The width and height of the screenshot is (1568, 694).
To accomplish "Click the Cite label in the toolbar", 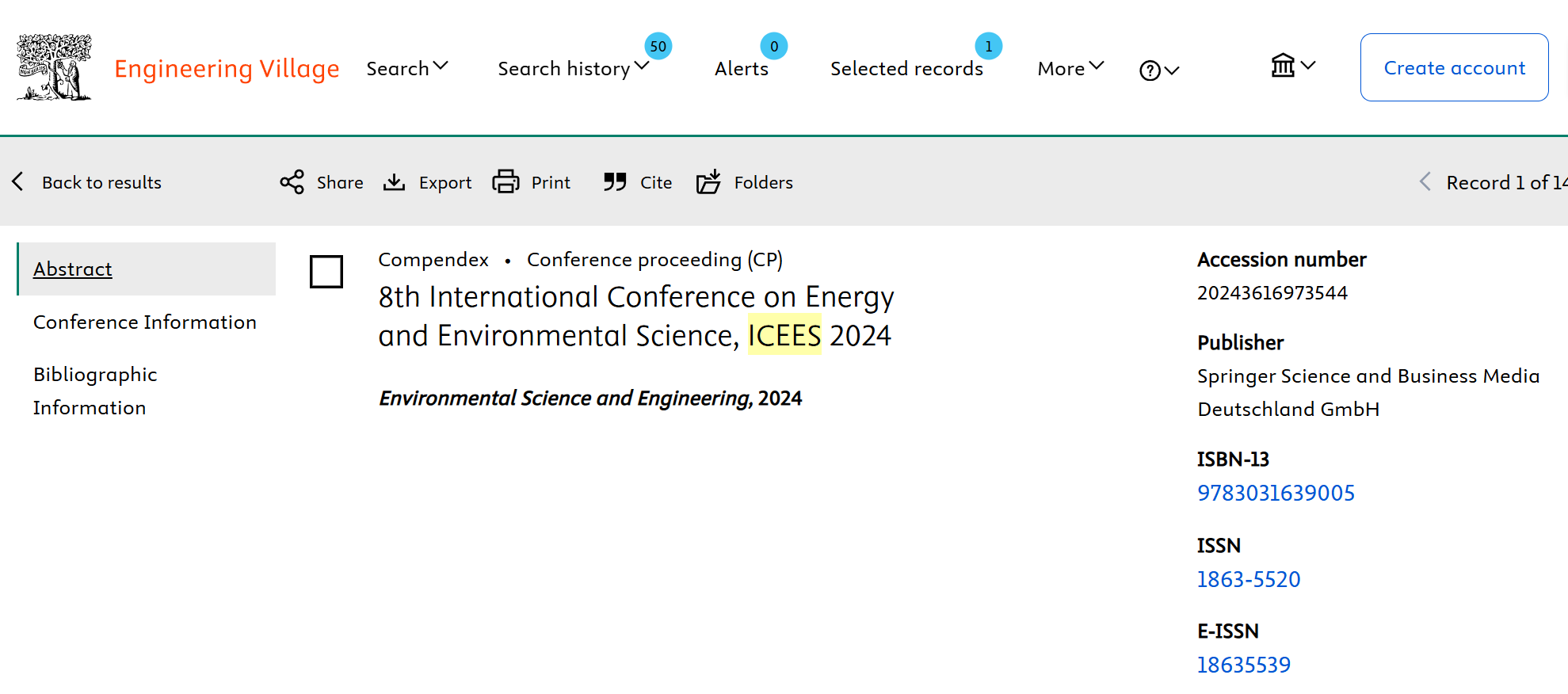I will [x=656, y=182].
